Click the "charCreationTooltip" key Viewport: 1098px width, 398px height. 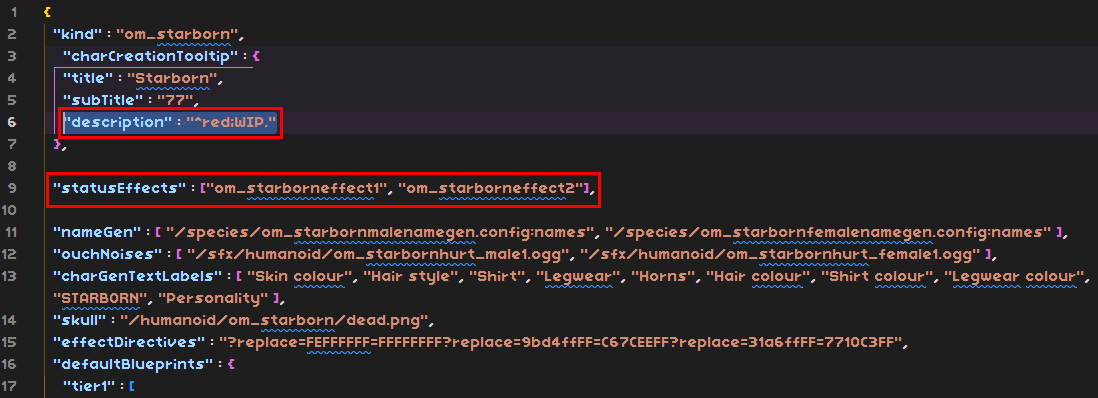151,55
